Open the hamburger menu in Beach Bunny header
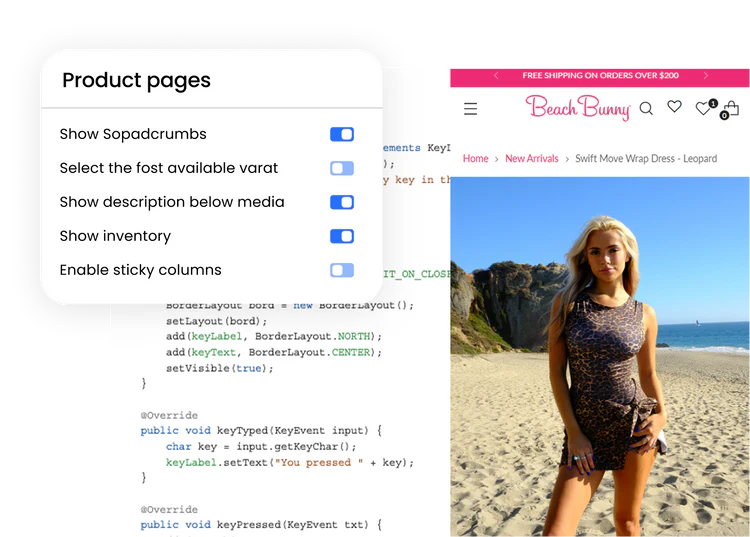The height and width of the screenshot is (537, 750). coord(470,109)
